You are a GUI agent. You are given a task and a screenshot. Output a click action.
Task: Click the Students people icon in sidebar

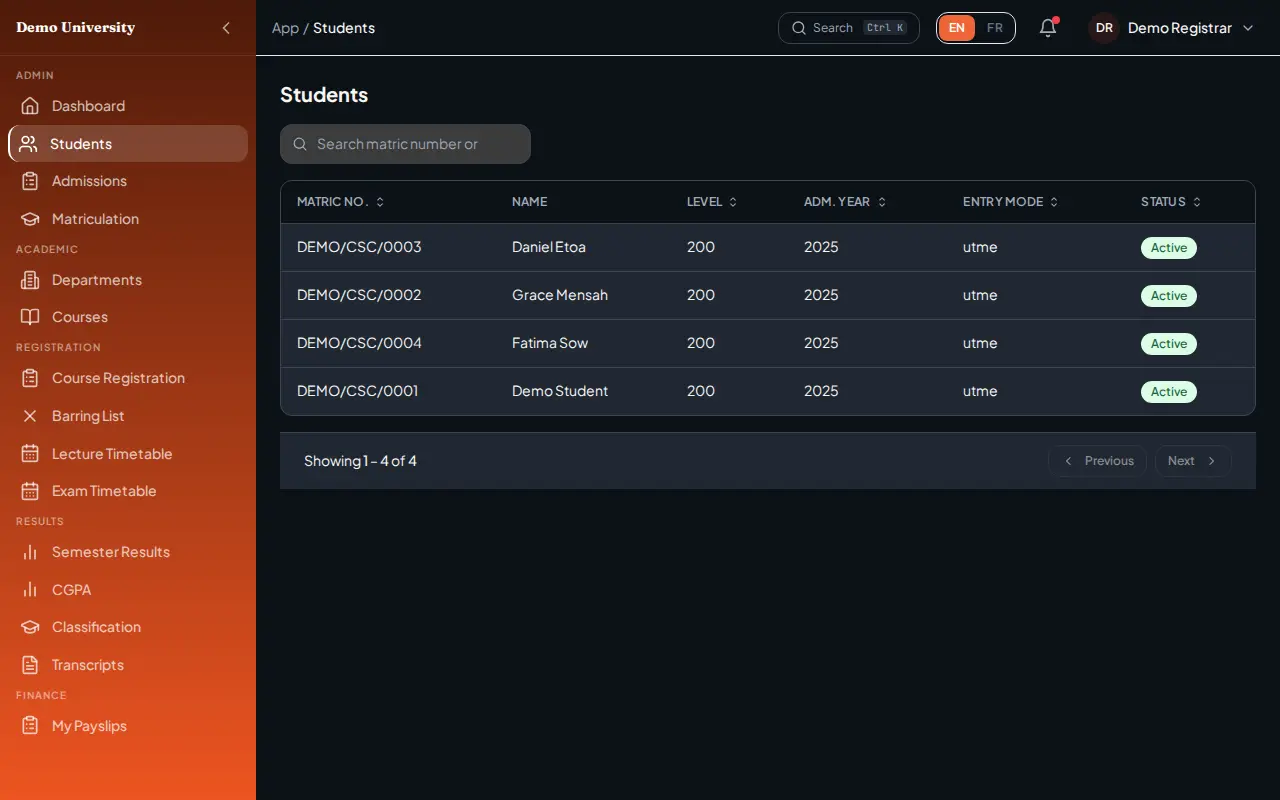[x=28, y=144]
